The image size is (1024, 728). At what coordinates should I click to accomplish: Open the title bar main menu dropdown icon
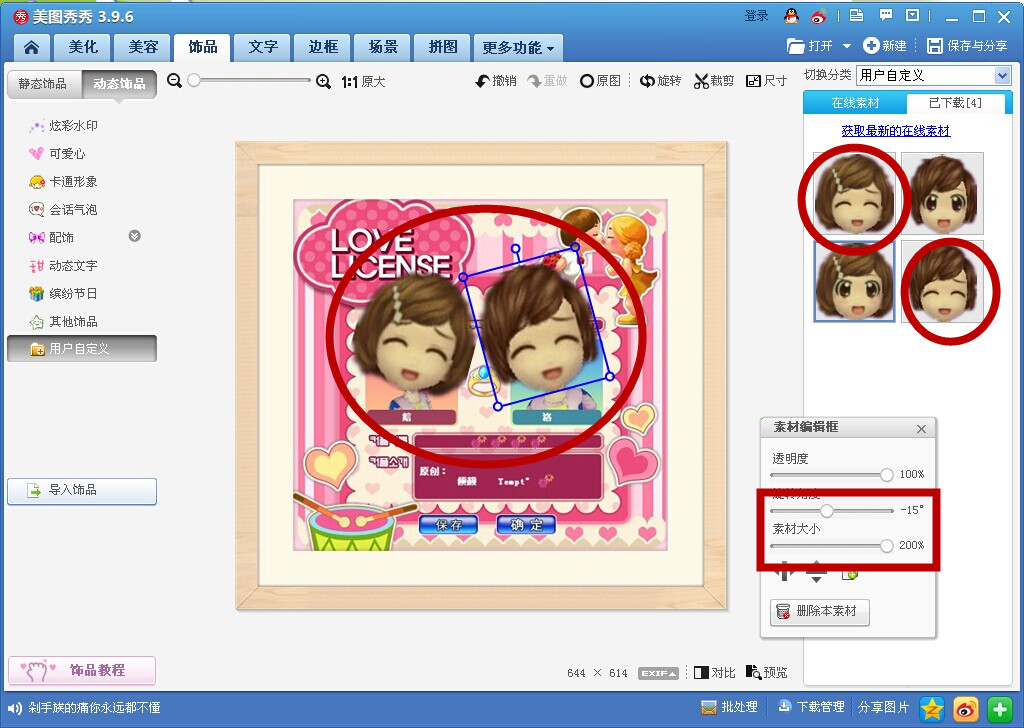(x=913, y=16)
